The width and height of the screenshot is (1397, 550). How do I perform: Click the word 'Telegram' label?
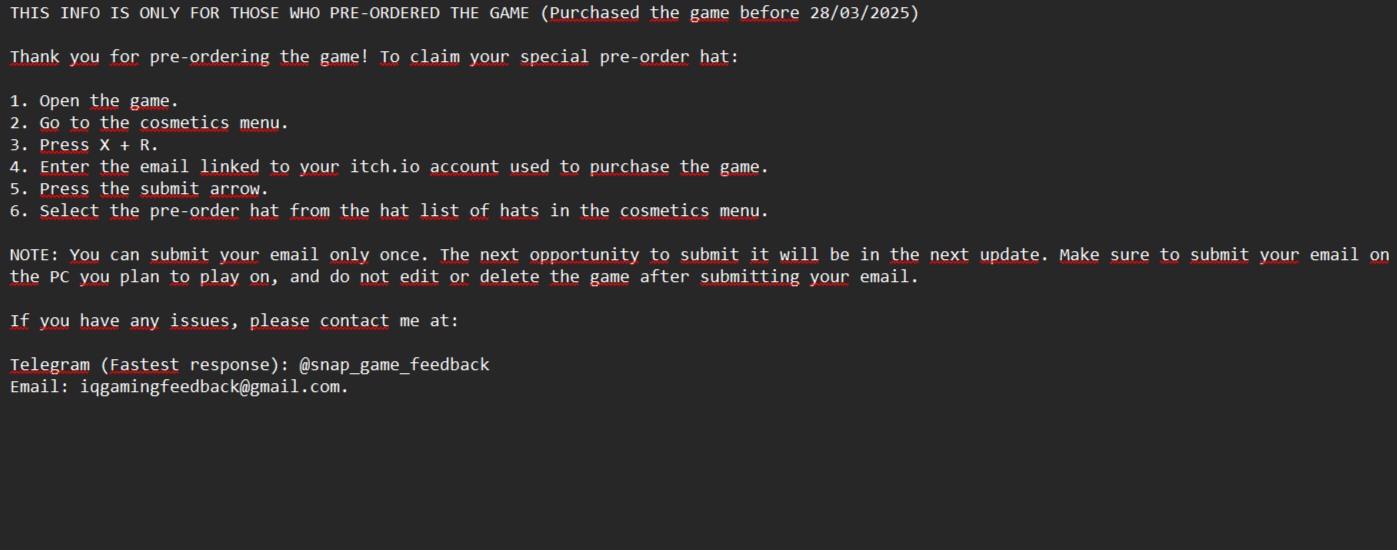pyautogui.click(x=49, y=365)
